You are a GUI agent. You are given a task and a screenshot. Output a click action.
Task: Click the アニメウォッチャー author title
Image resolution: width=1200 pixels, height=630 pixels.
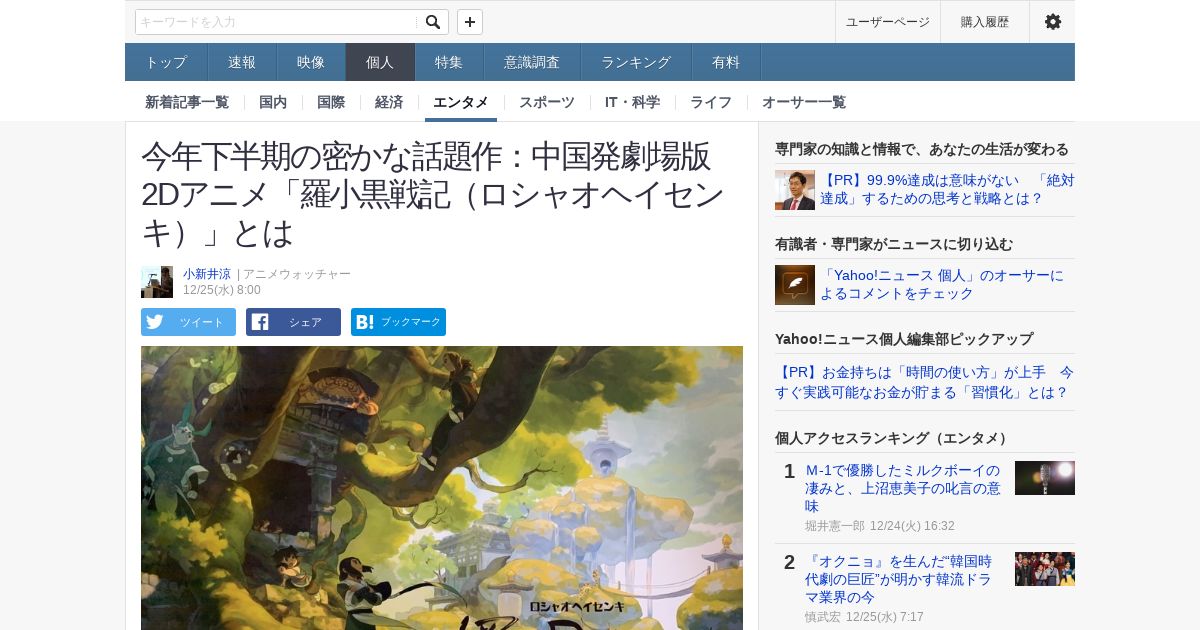297,274
